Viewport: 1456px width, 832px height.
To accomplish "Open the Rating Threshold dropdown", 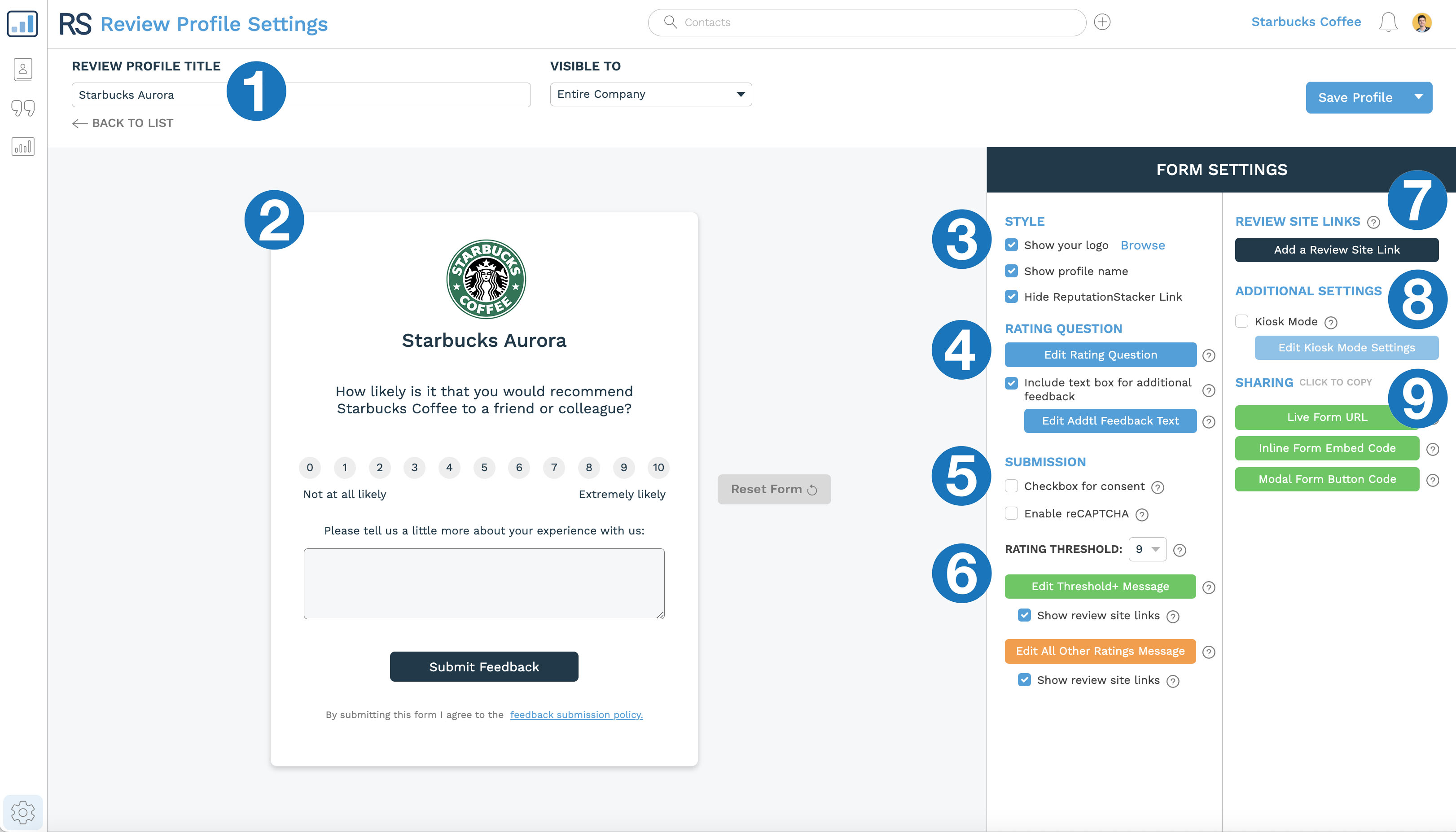I will tap(1147, 549).
